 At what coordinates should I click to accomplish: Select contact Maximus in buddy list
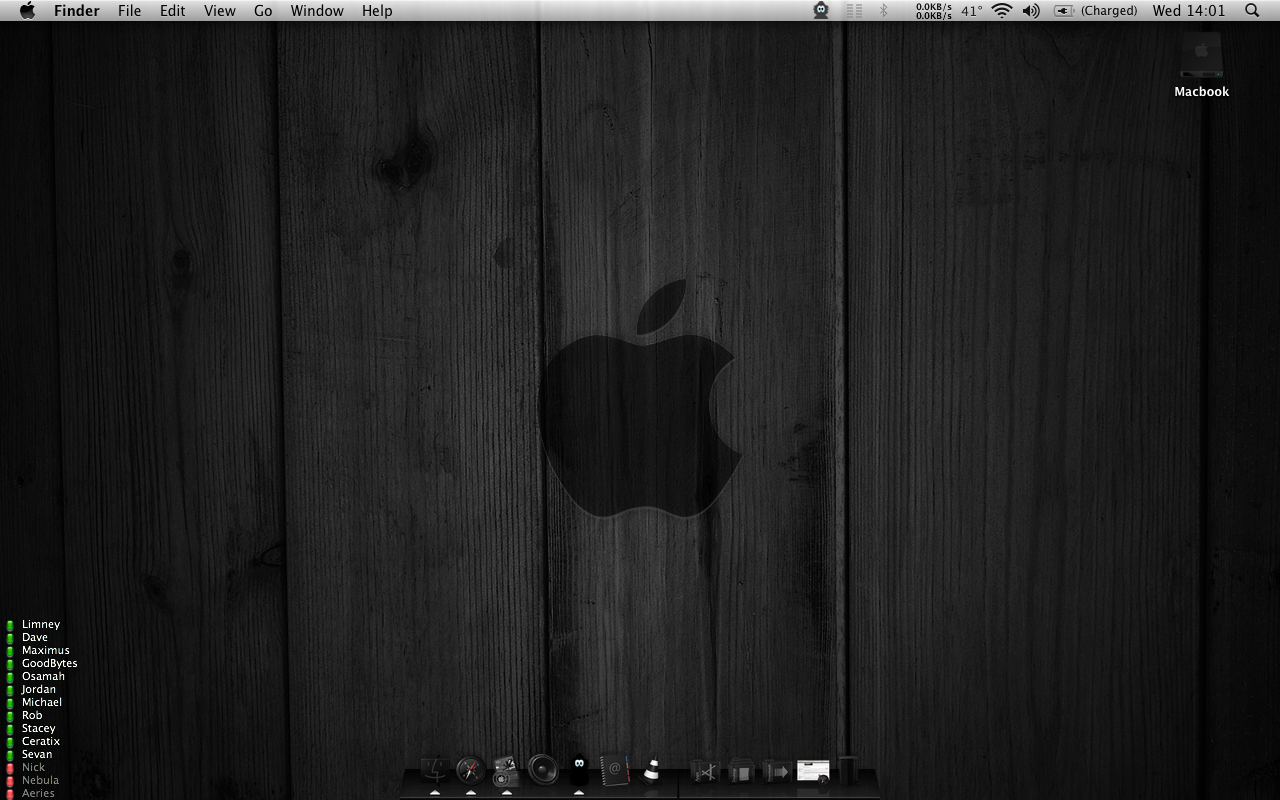[x=46, y=650]
